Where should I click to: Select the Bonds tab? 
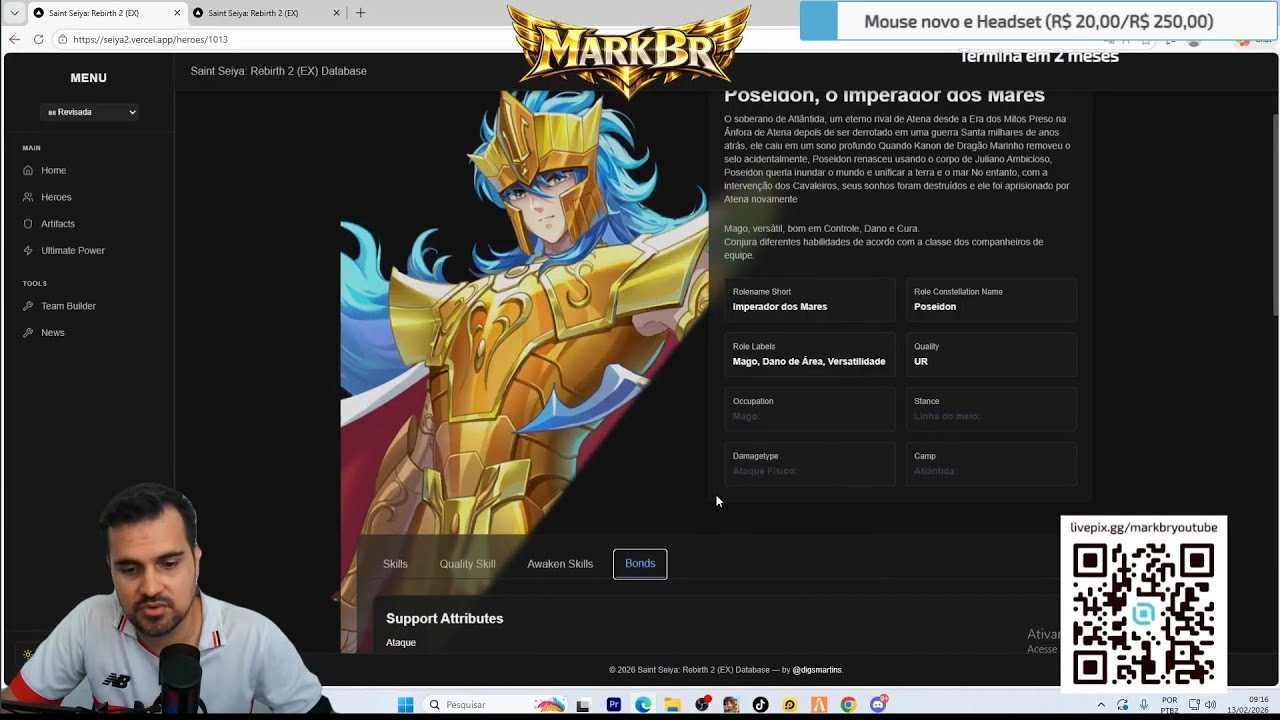(x=640, y=564)
